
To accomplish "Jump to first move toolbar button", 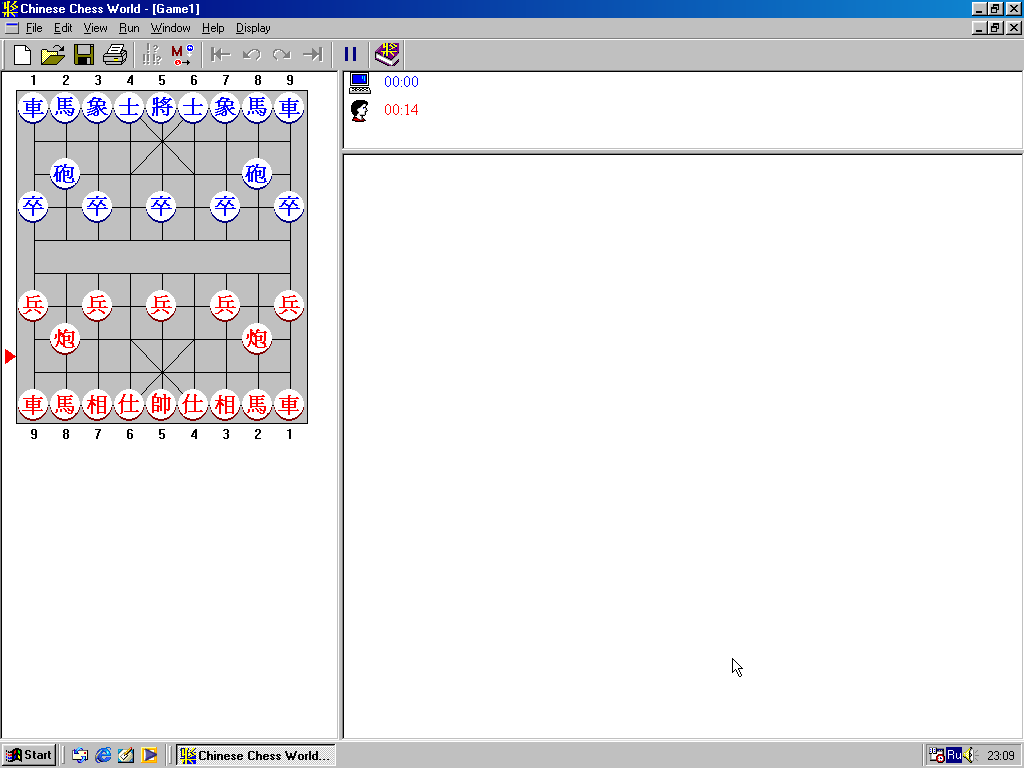I will 220,55.
